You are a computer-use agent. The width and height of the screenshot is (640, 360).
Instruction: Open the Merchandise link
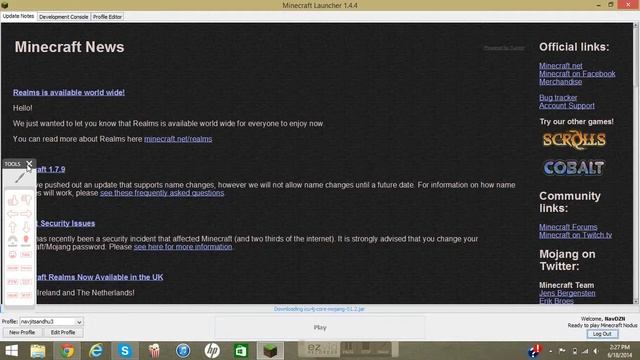[560, 82]
